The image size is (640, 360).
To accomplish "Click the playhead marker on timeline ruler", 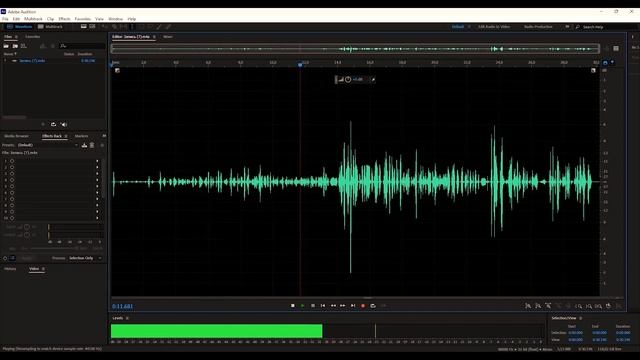I will pyautogui.click(x=300, y=64).
